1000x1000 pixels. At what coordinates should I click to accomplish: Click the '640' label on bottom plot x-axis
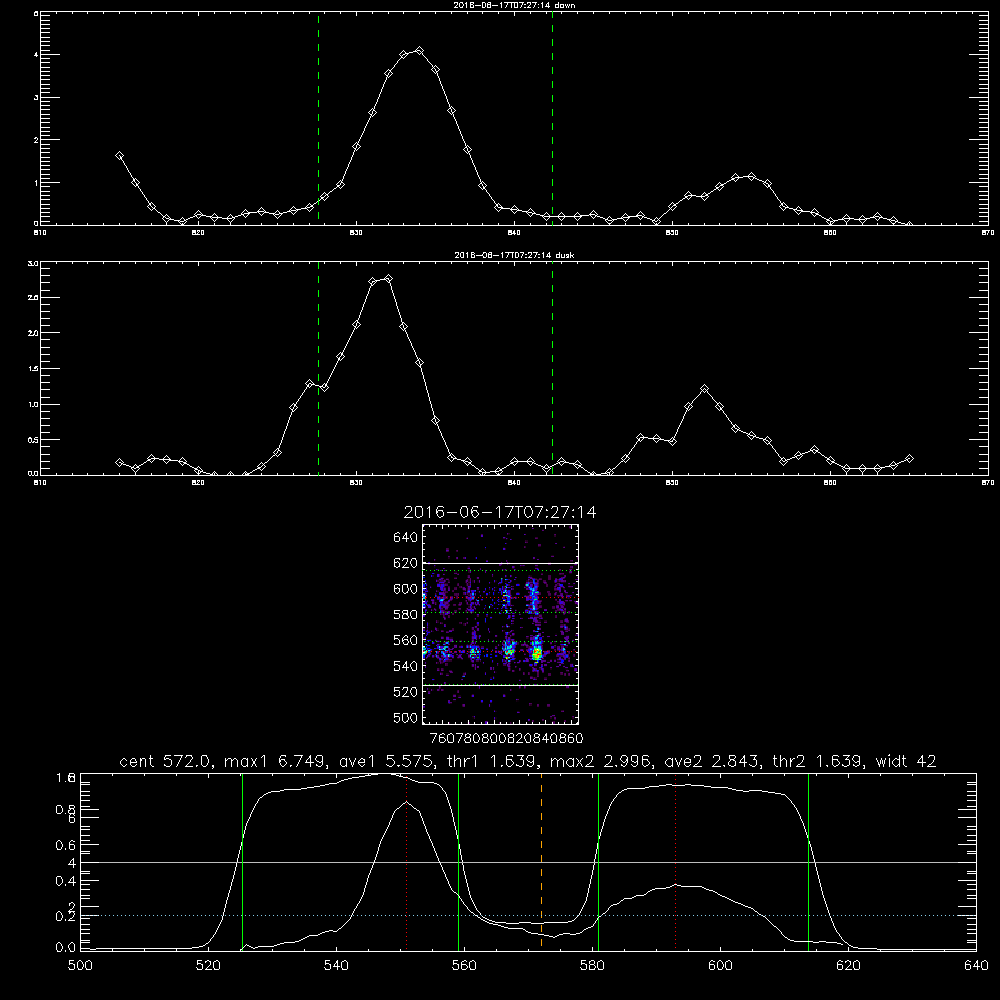pos(976,966)
